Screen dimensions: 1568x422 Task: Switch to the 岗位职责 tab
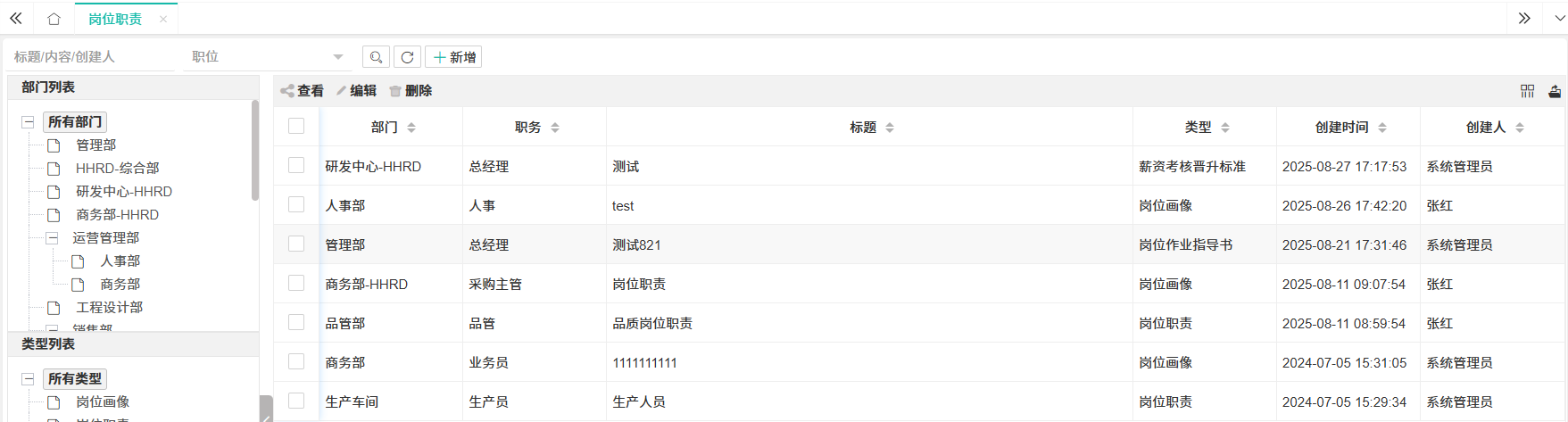pyautogui.click(x=114, y=19)
